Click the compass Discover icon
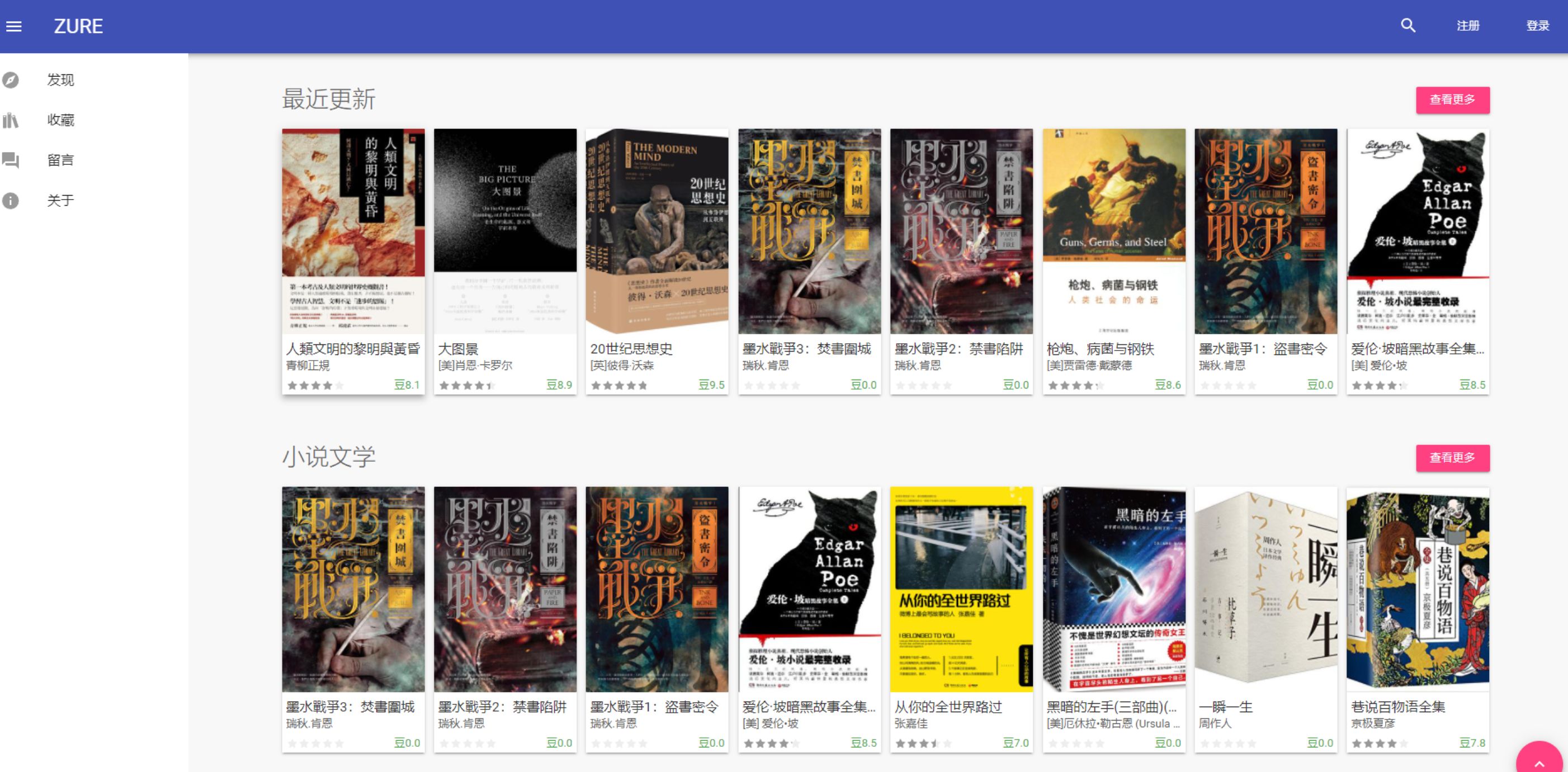 (x=11, y=80)
